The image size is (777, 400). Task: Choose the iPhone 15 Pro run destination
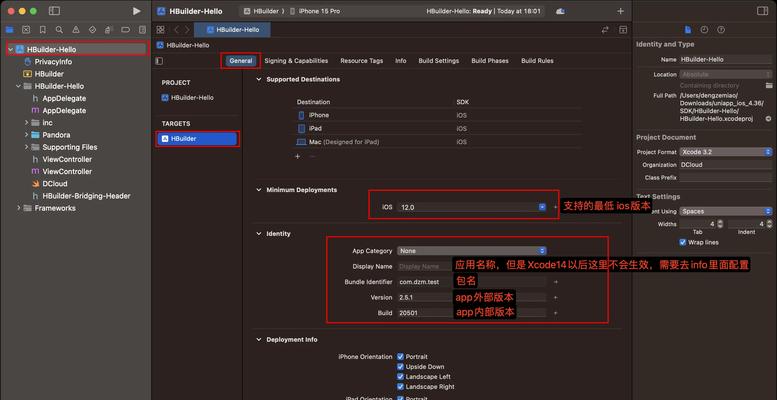tap(315, 11)
